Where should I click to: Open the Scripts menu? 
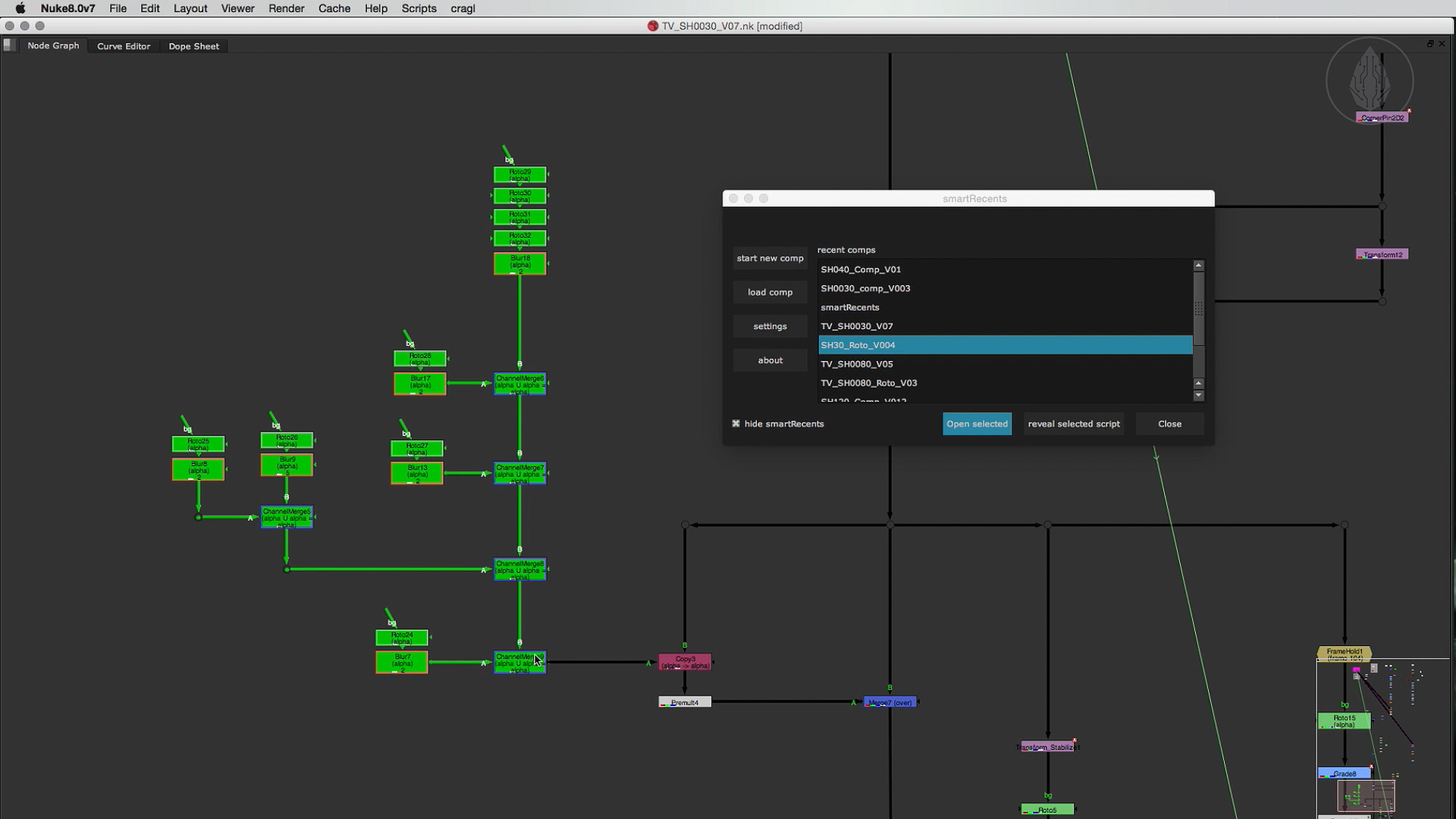click(419, 8)
